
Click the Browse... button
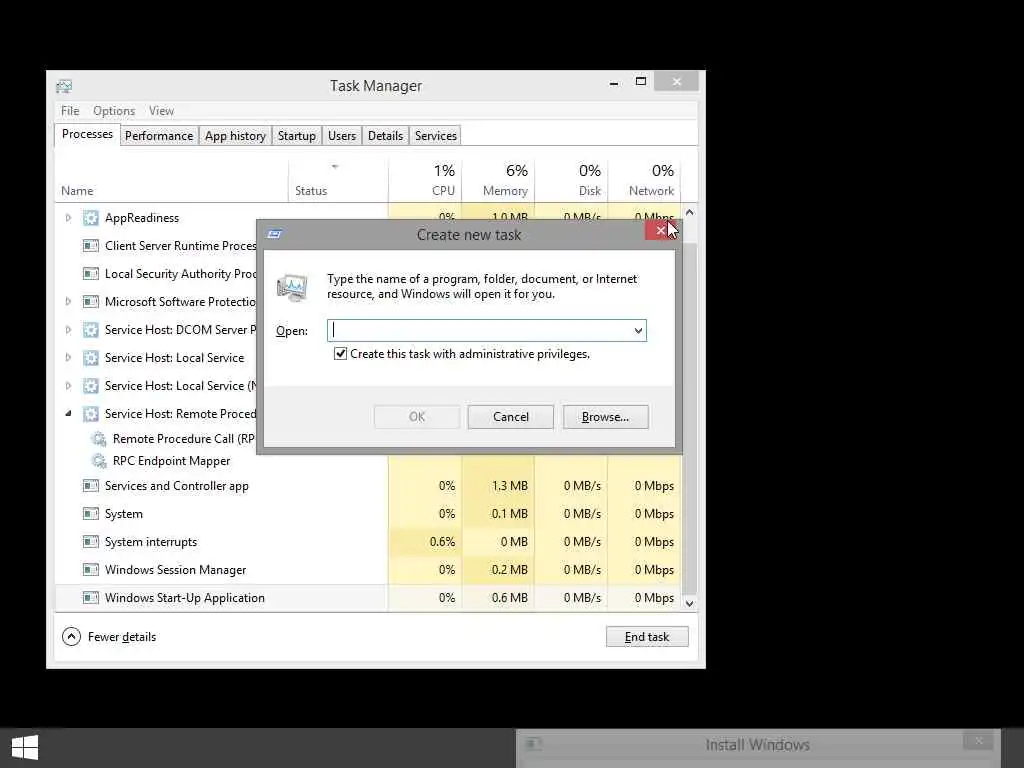pos(605,417)
